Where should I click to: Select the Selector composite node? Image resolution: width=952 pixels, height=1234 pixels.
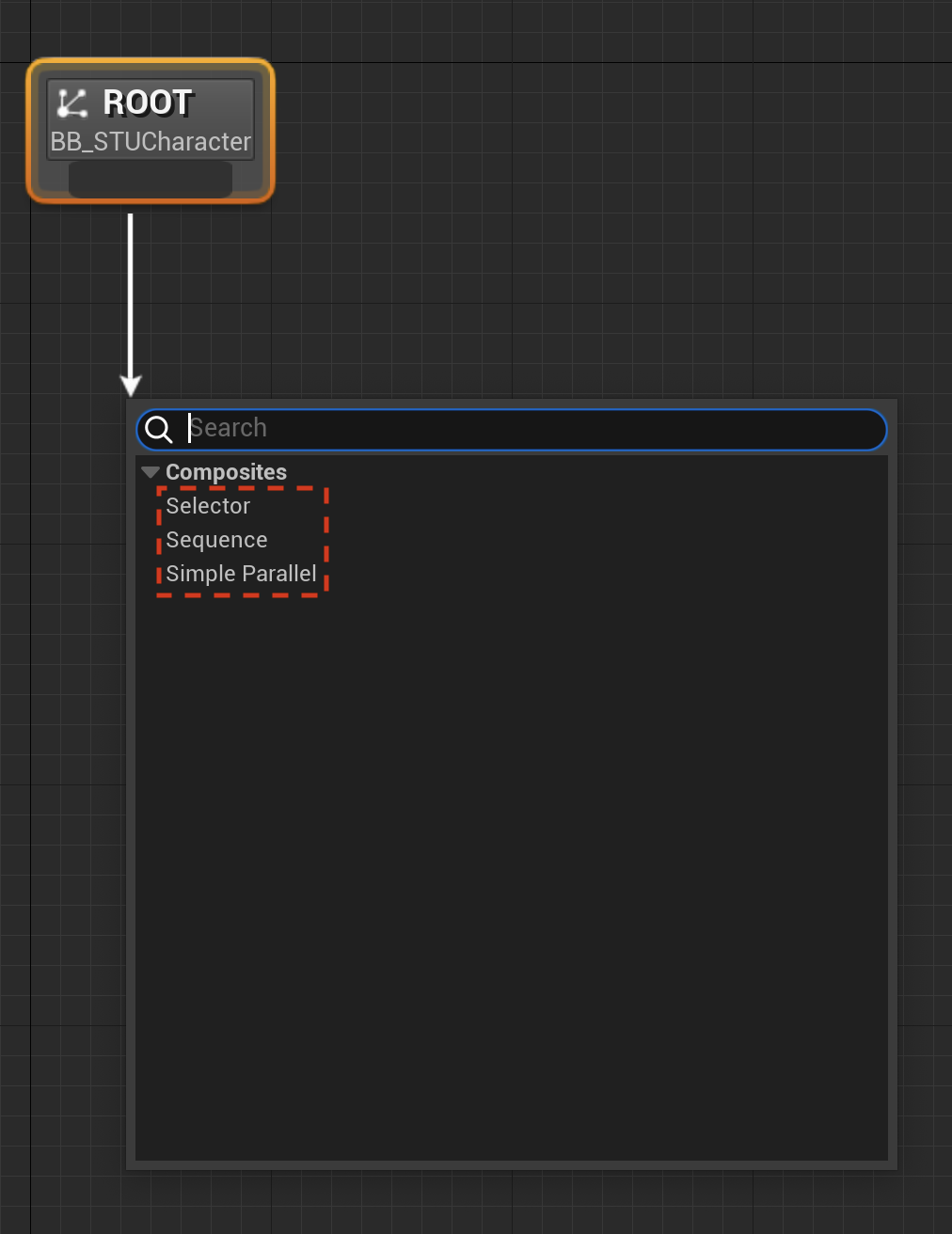[x=208, y=506]
